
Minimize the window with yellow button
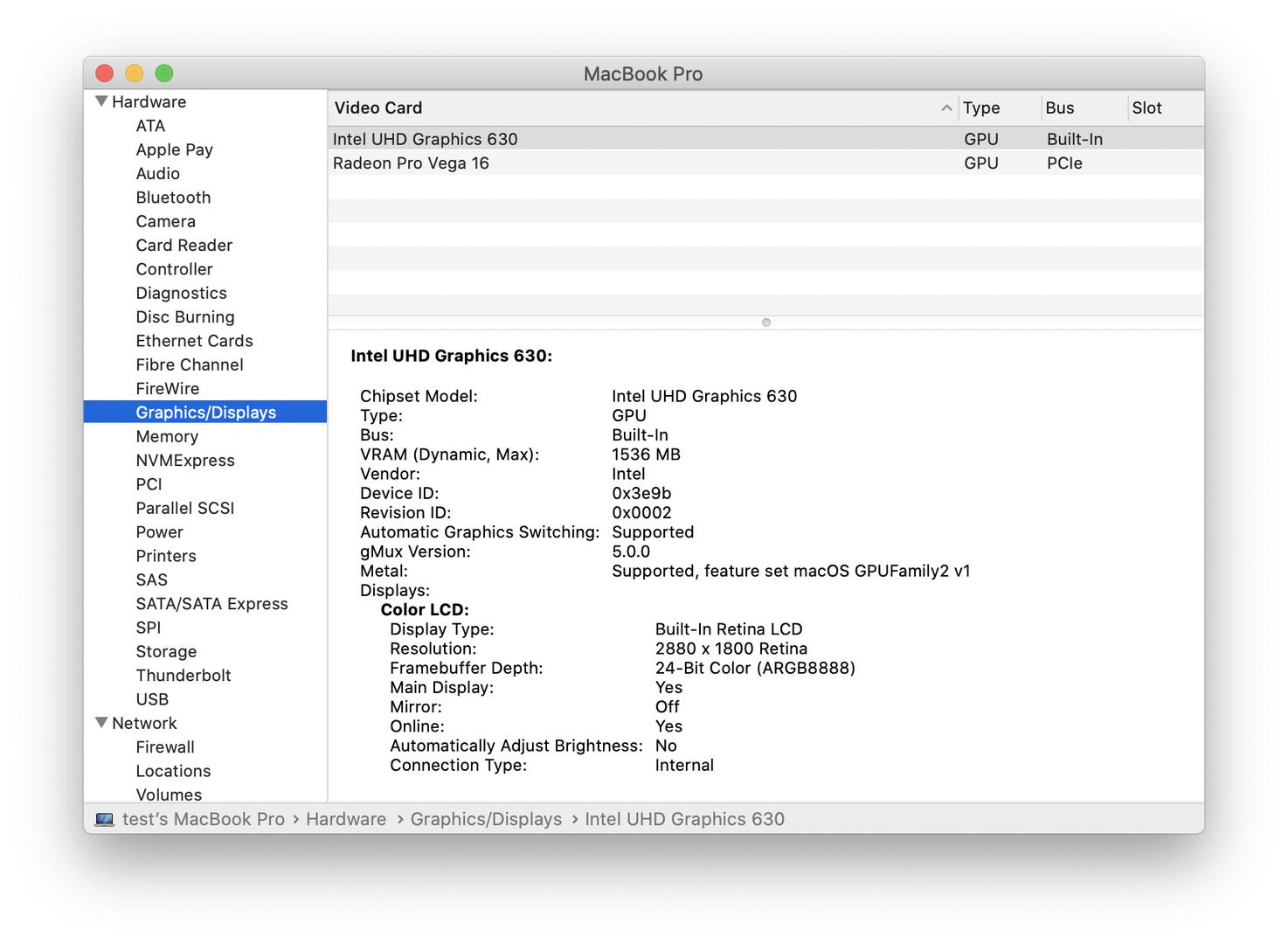pyautogui.click(x=134, y=73)
